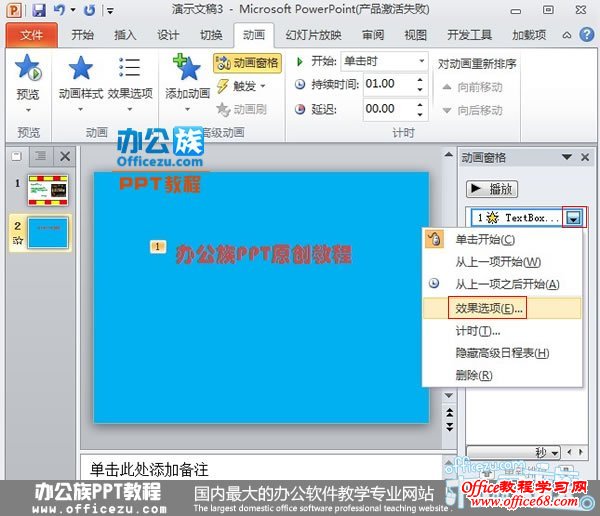This screenshot has height=516, width=600.
Task: Select the TextBox animation entry
Action: [517, 218]
